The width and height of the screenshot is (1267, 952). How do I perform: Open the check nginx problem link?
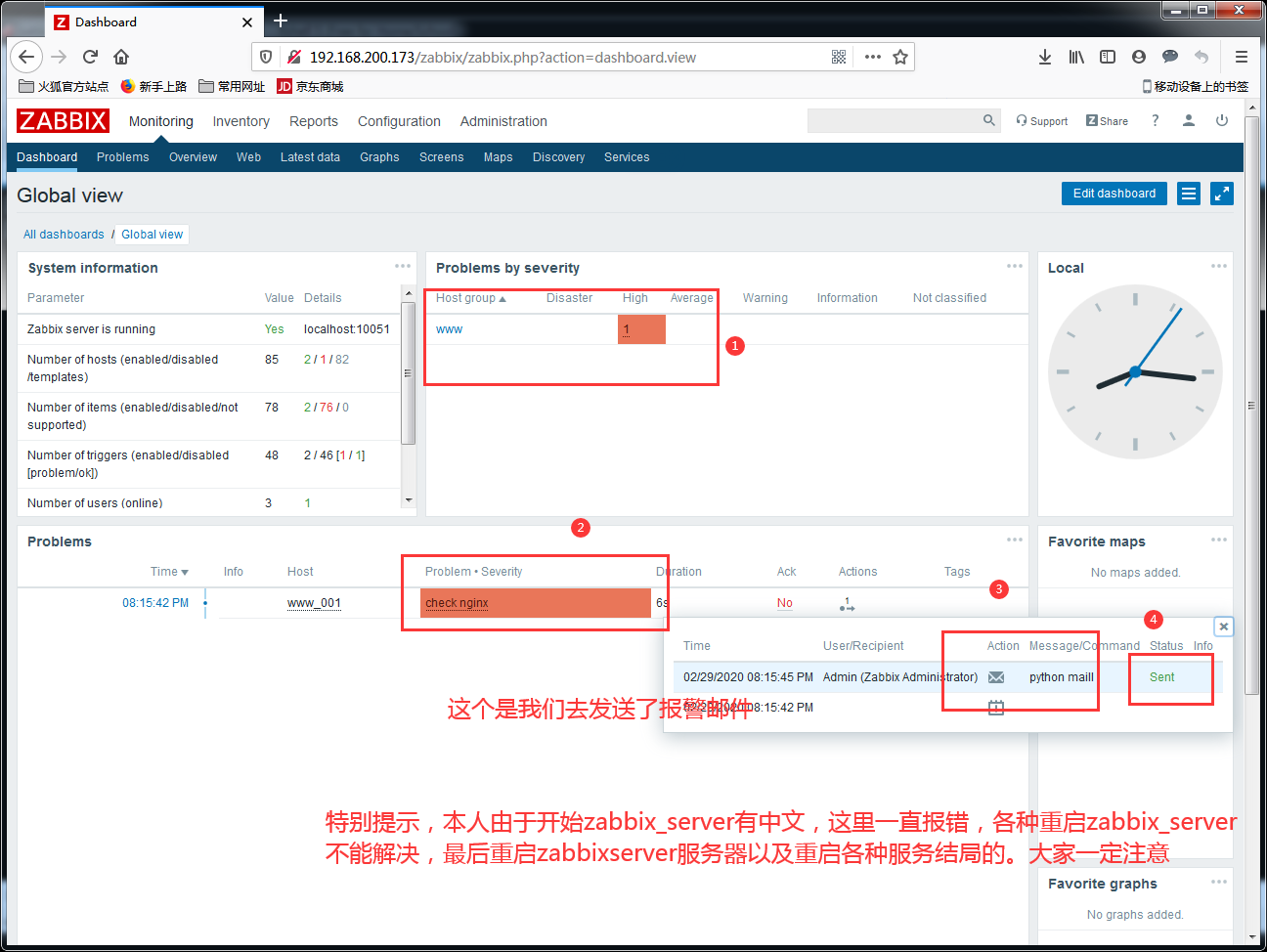click(457, 603)
